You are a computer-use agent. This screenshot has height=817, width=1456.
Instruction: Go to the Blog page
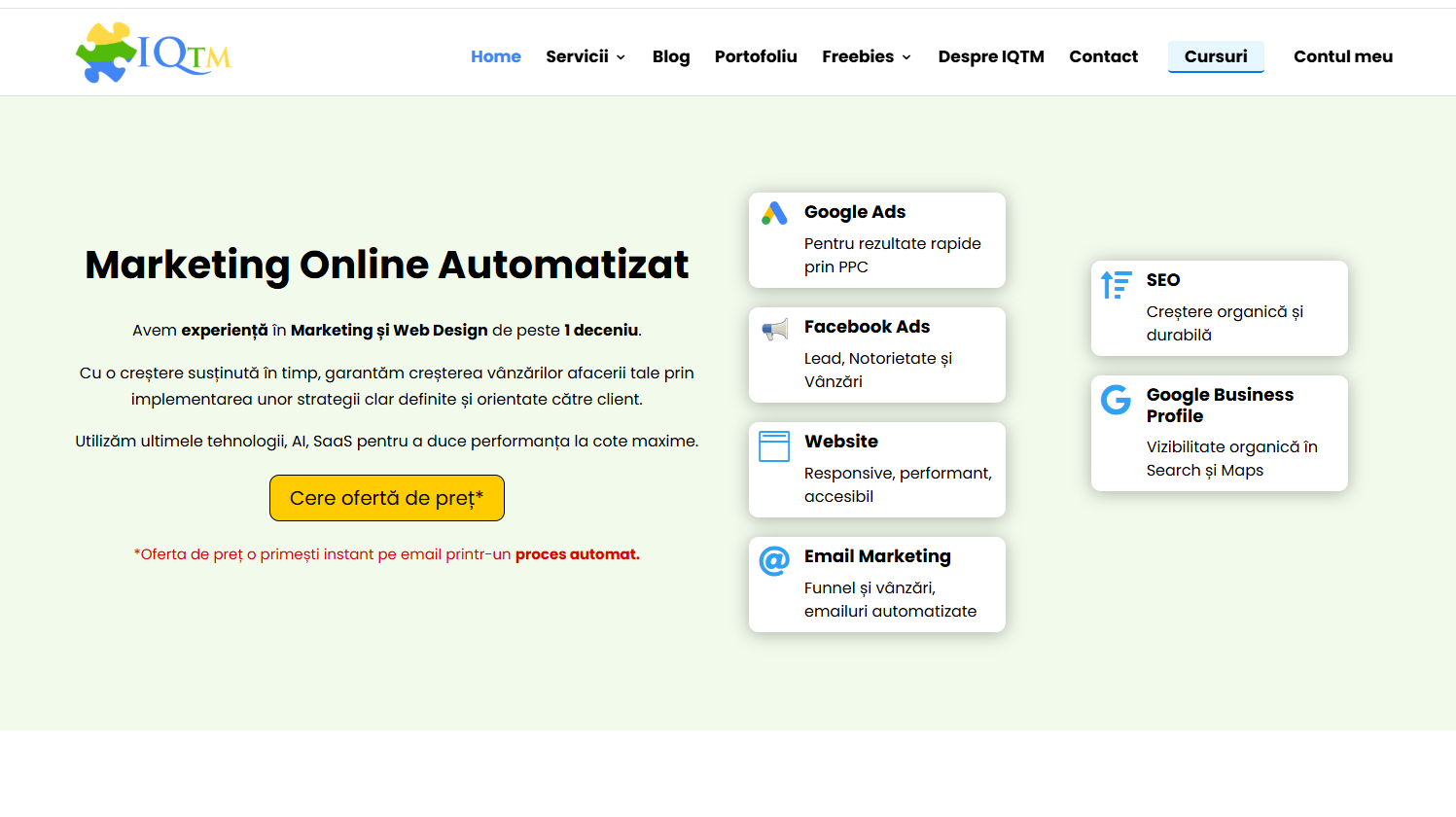point(670,56)
